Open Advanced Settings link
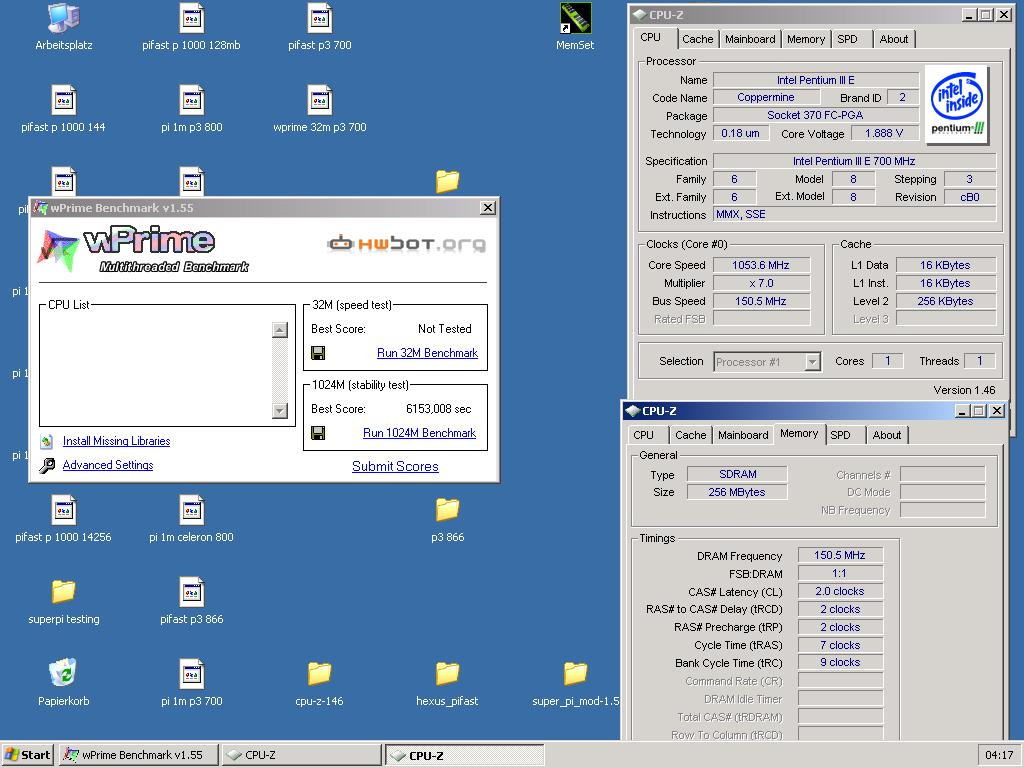 click(108, 465)
